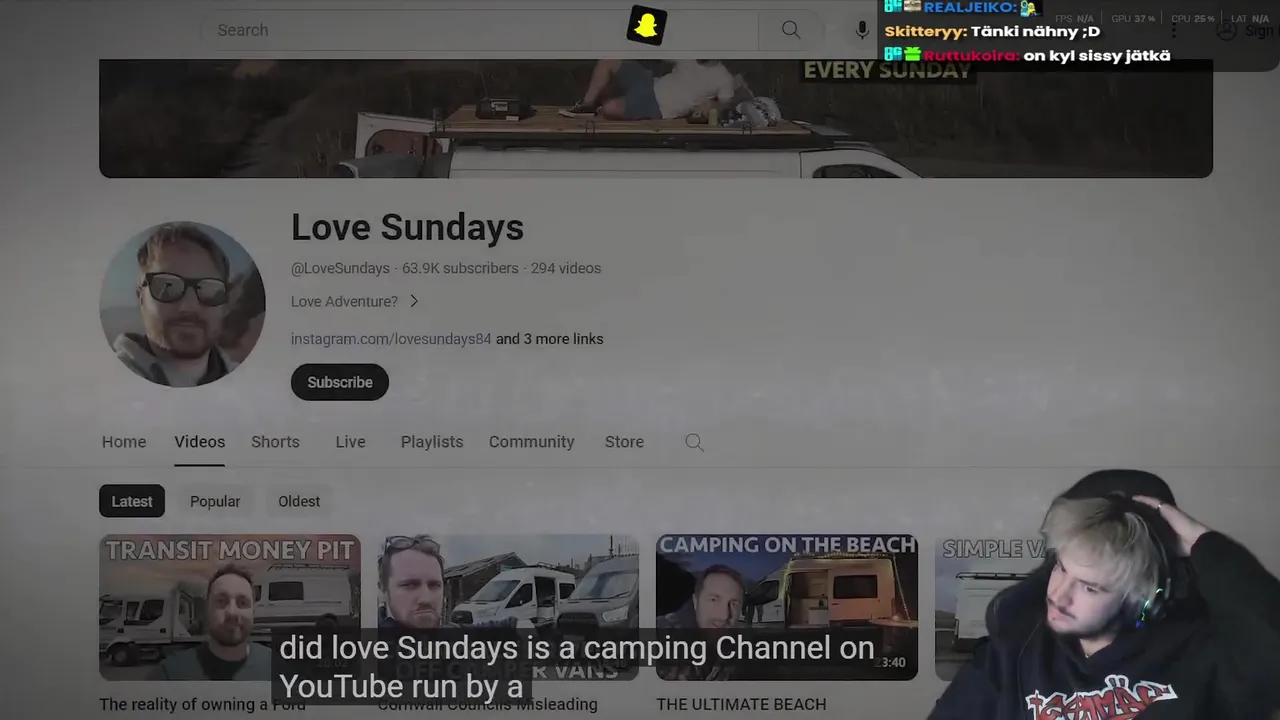
Task: Click the YouTube search input field
Action: coord(480,30)
